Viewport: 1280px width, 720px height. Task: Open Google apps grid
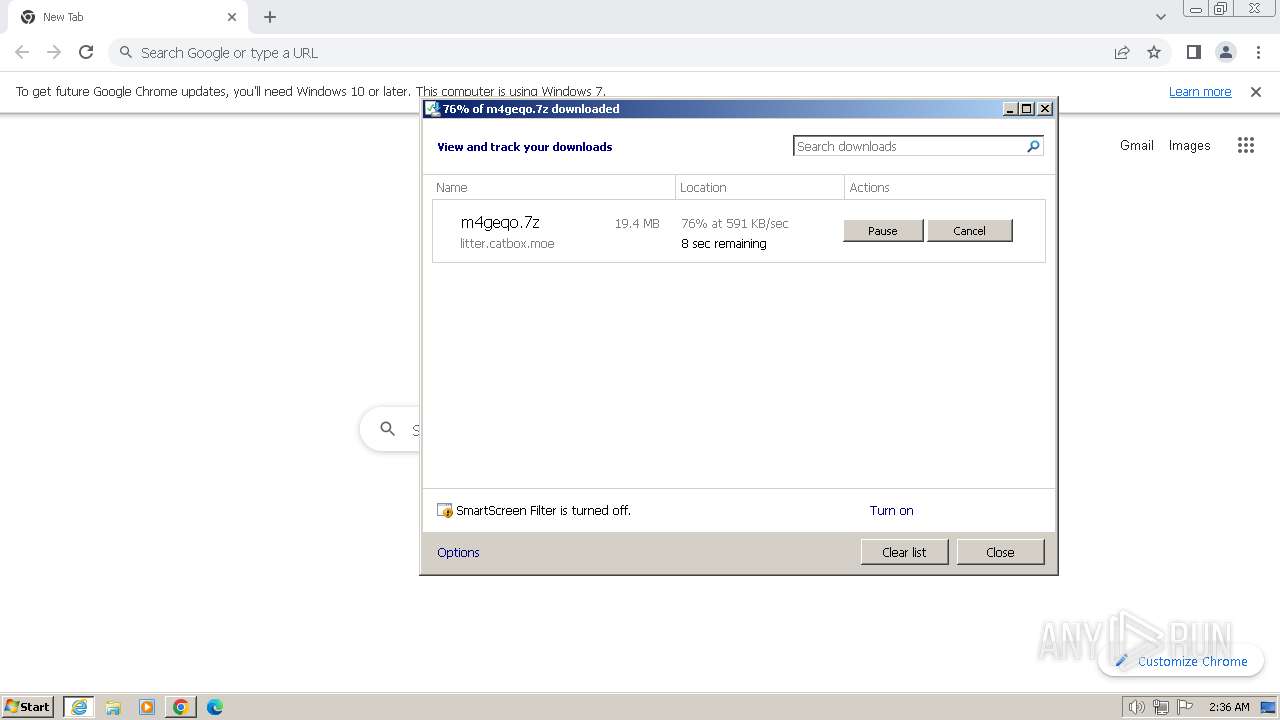coord(1245,145)
